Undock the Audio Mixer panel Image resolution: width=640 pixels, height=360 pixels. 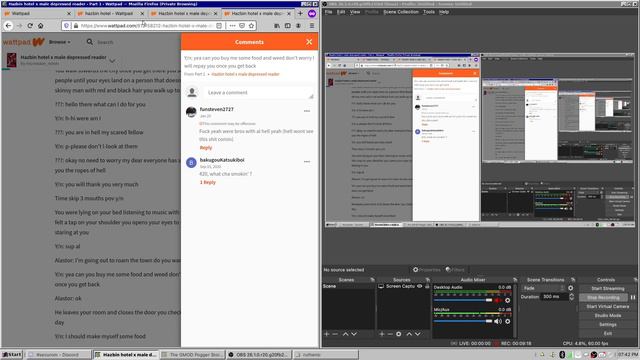click(x=515, y=280)
